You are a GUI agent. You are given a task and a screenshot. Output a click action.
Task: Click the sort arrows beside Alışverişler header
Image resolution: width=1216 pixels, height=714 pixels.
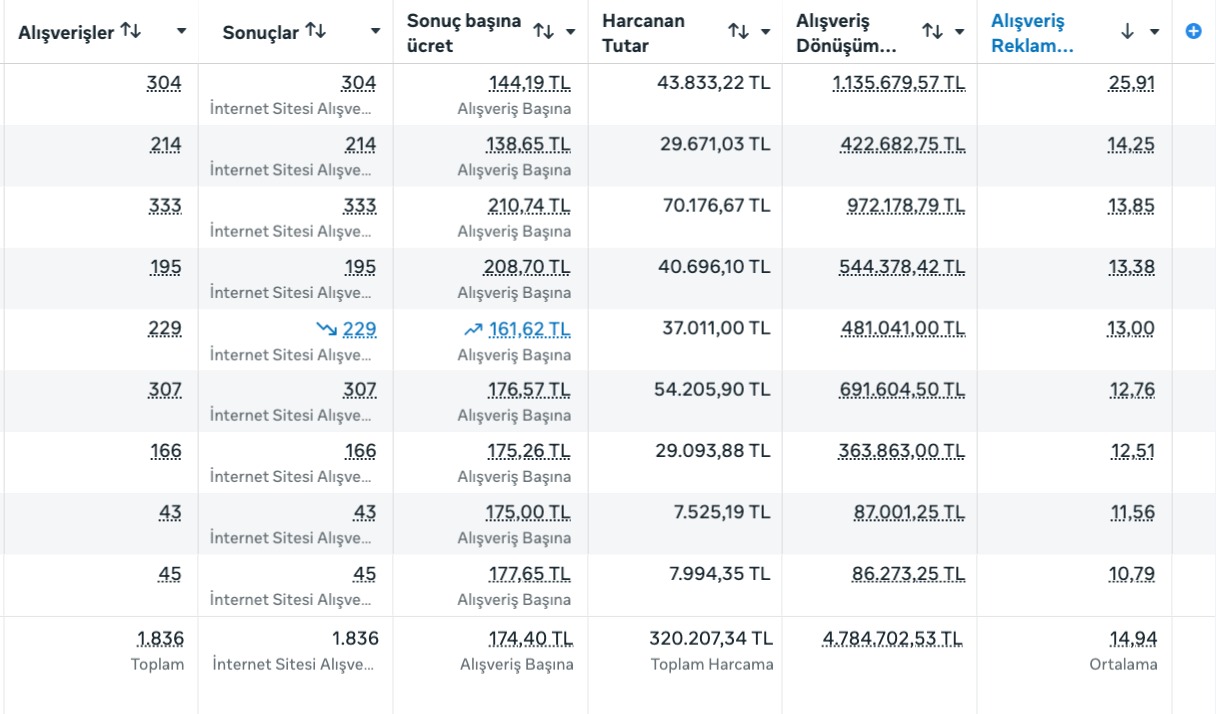pyautogui.click(x=130, y=31)
